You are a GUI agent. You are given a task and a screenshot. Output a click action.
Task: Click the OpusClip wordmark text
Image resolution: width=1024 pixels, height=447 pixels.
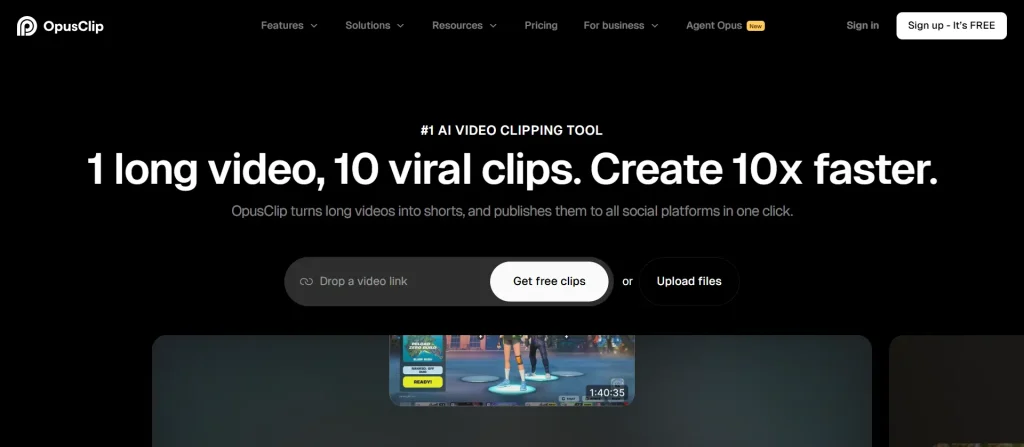click(74, 26)
